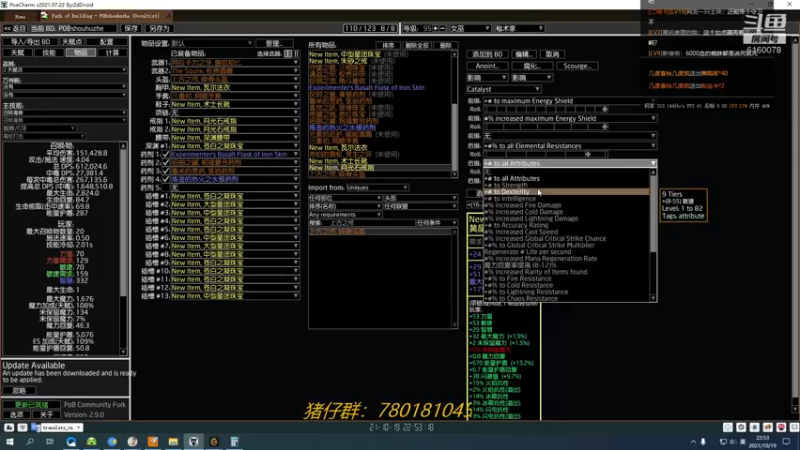This screenshot has width=800, height=450.
Task: Click the level minus stepper
Action: pyautogui.click(x=442, y=29)
